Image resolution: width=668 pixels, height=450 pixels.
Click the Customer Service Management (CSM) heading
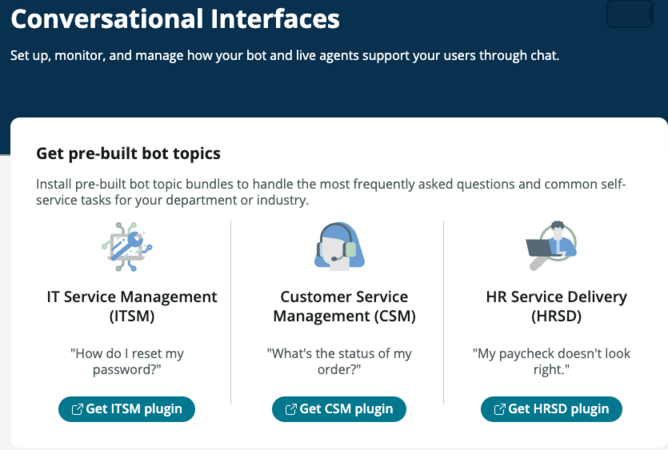coord(344,306)
